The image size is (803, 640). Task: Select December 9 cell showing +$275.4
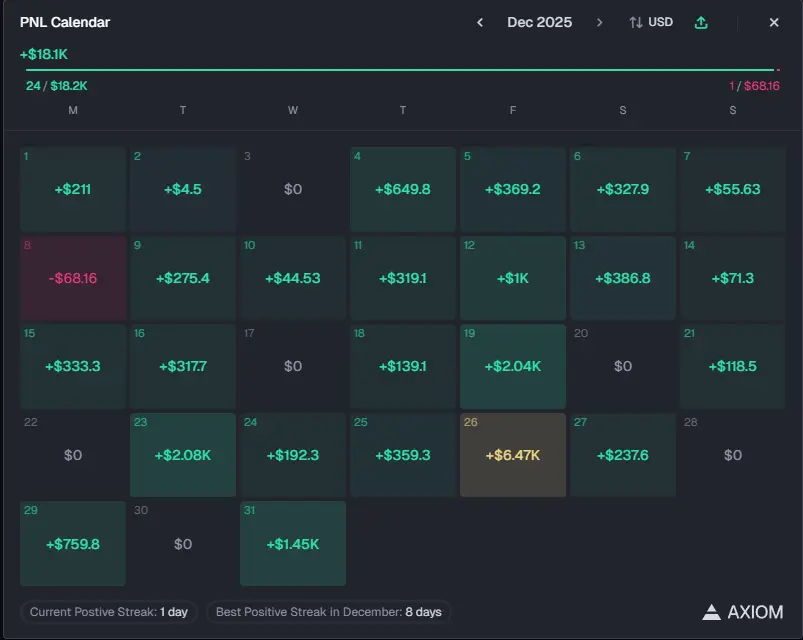point(183,278)
